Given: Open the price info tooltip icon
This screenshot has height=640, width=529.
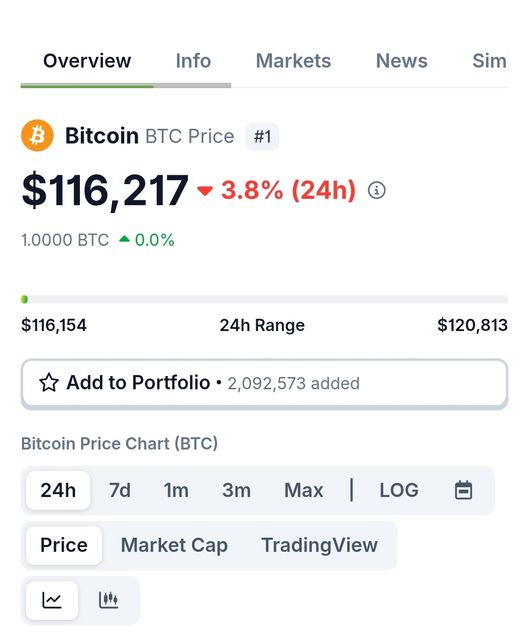Looking at the screenshot, I should [376, 190].
